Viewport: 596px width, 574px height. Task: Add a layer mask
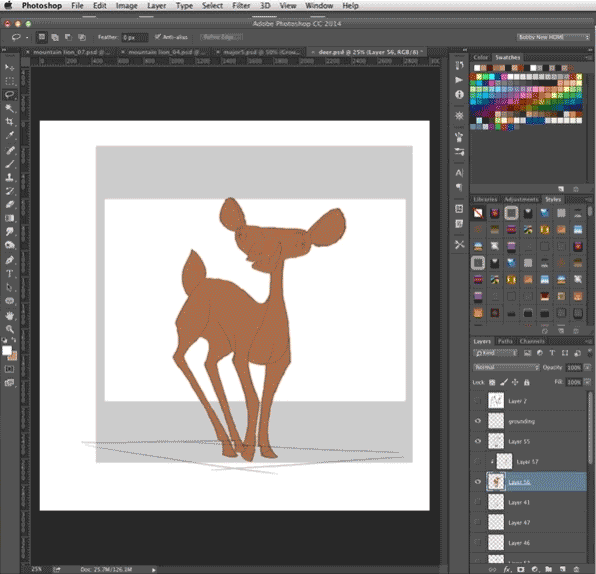(x=521, y=569)
